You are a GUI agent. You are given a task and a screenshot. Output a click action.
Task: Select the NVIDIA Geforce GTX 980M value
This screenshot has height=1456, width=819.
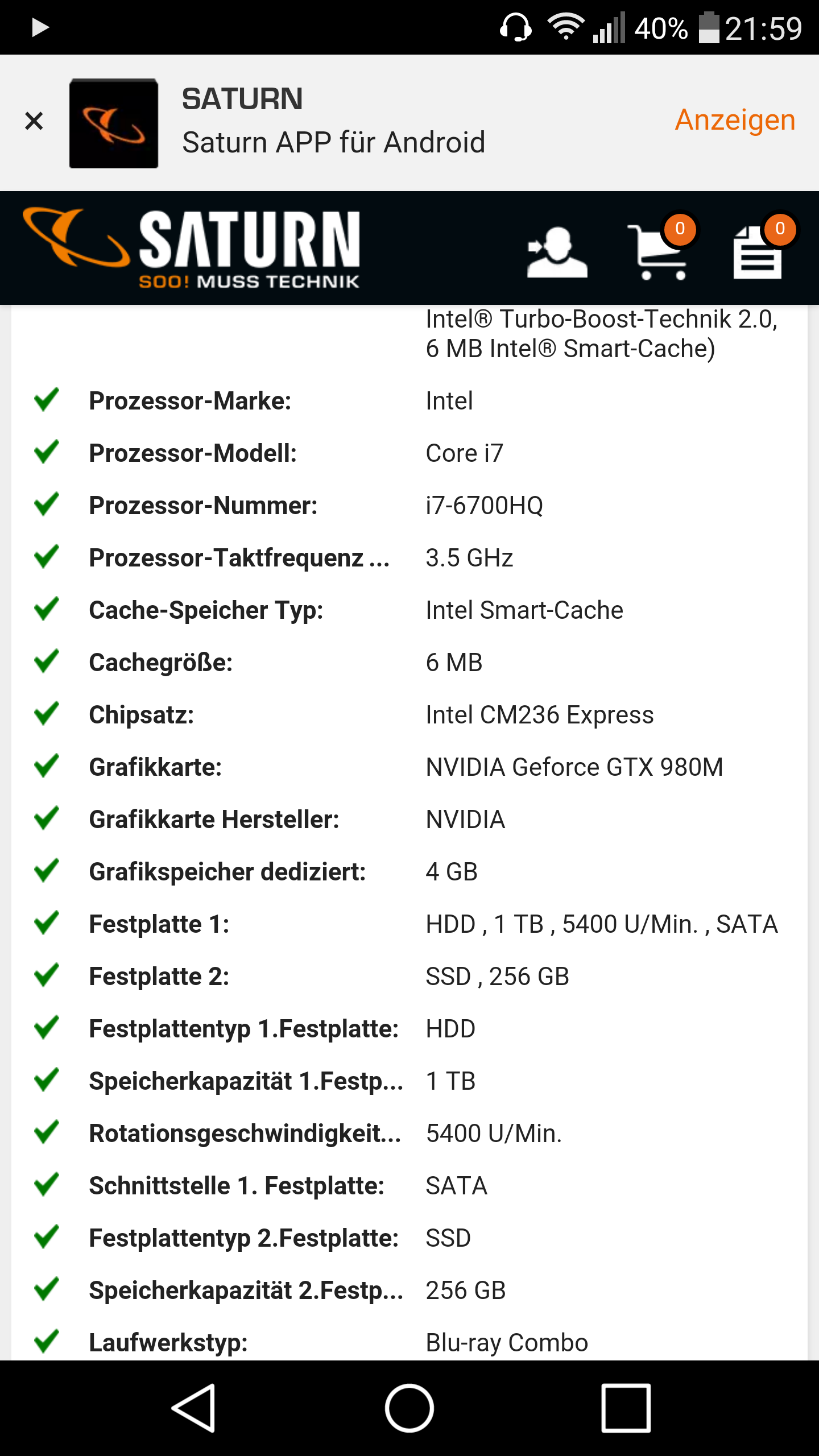point(574,767)
